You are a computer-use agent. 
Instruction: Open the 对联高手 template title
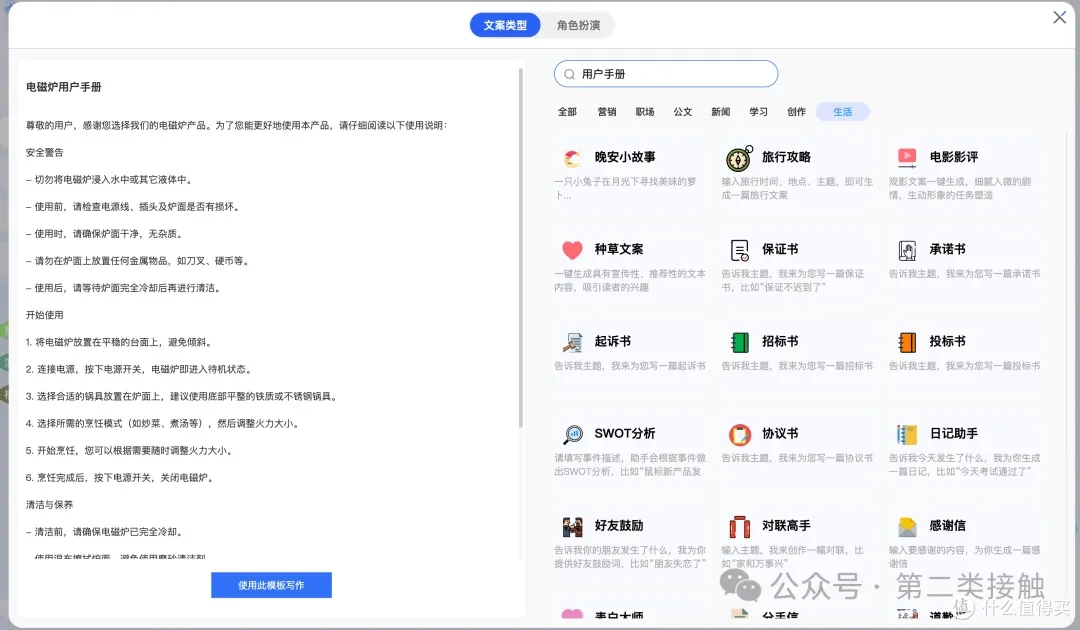pos(786,526)
